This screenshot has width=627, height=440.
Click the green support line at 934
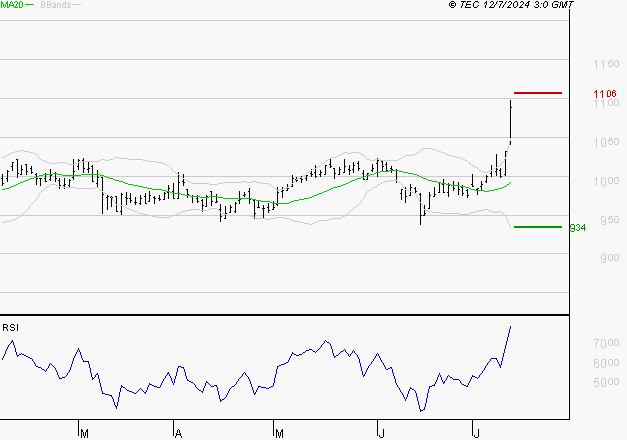tap(538, 227)
